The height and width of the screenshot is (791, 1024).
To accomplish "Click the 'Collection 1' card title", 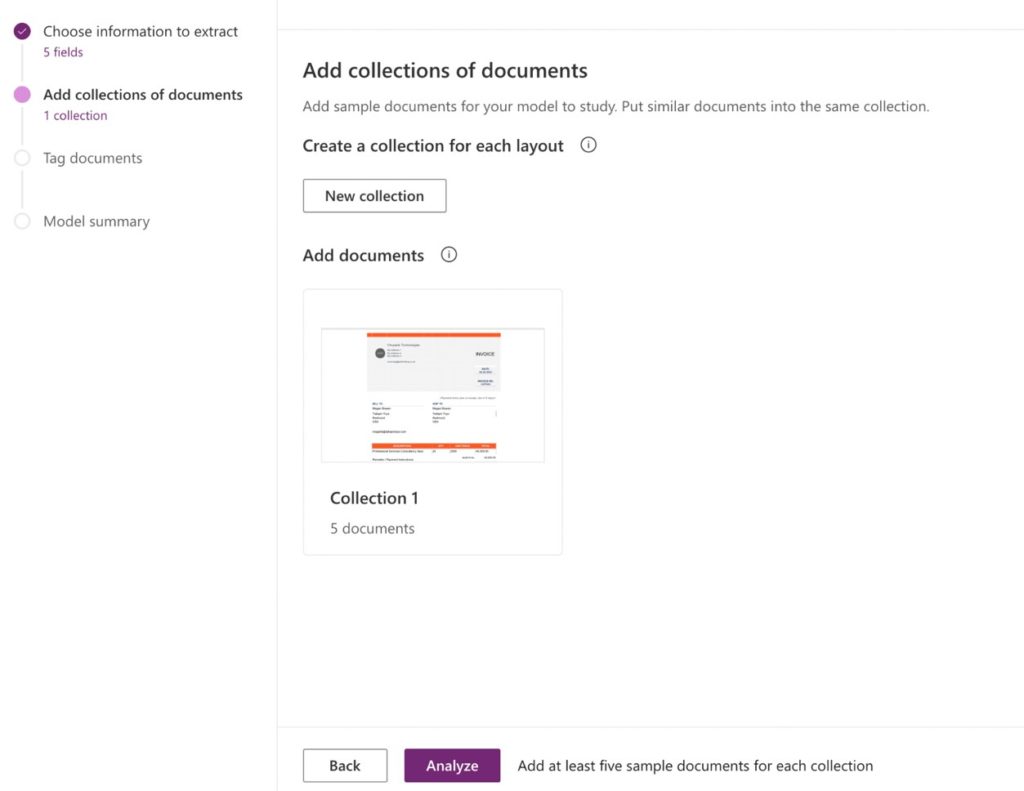I will click(x=374, y=498).
